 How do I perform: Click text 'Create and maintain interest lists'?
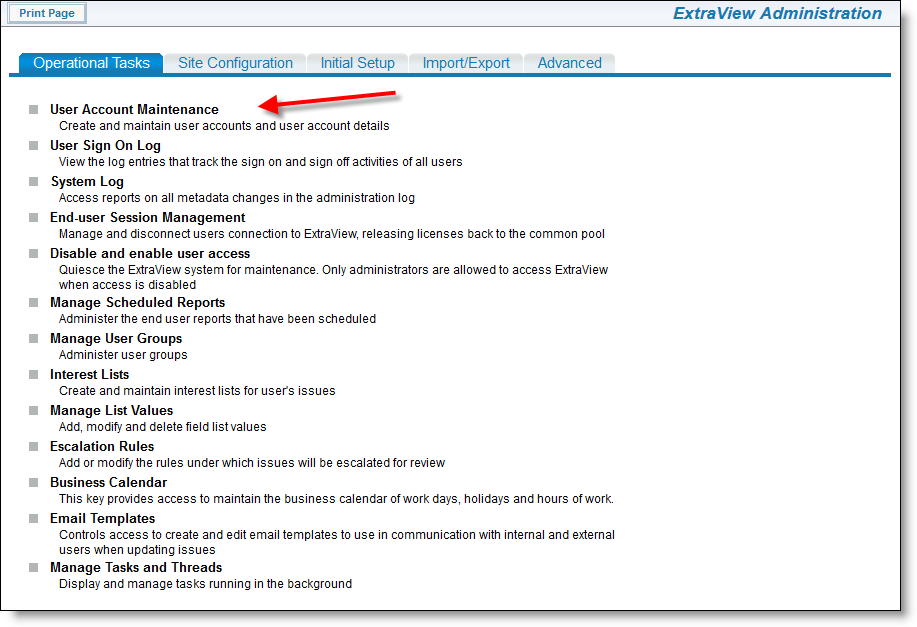[197, 391]
